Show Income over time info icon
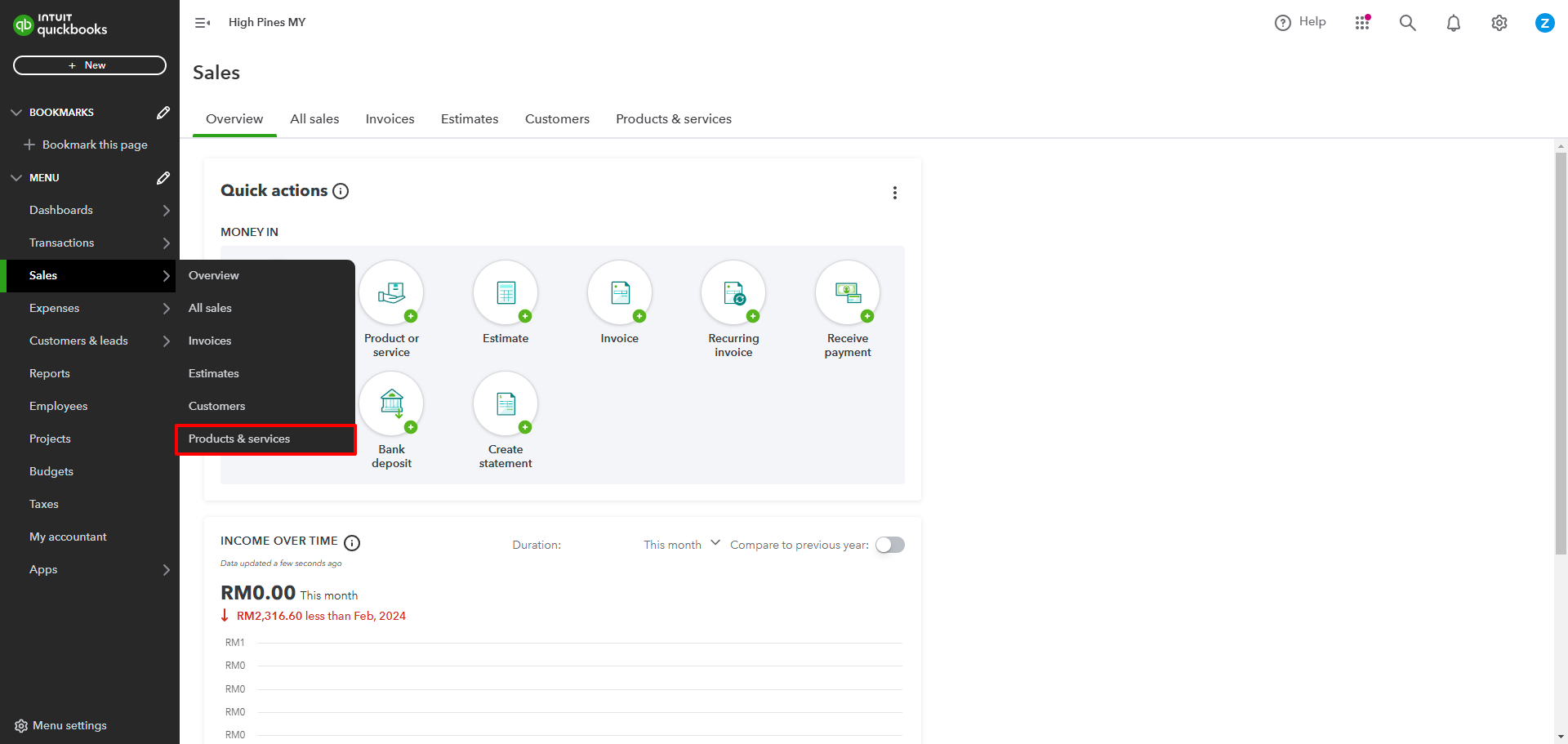Screen dimensions: 1568x744 click(352, 543)
